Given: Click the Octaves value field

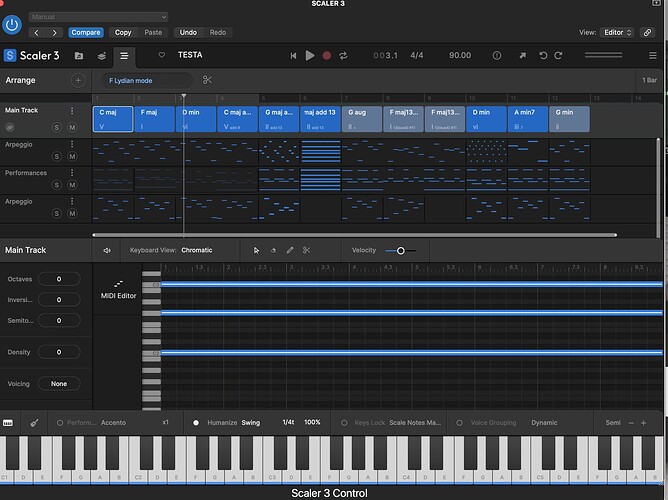Looking at the screenshot, I should [x=59, y=279].
